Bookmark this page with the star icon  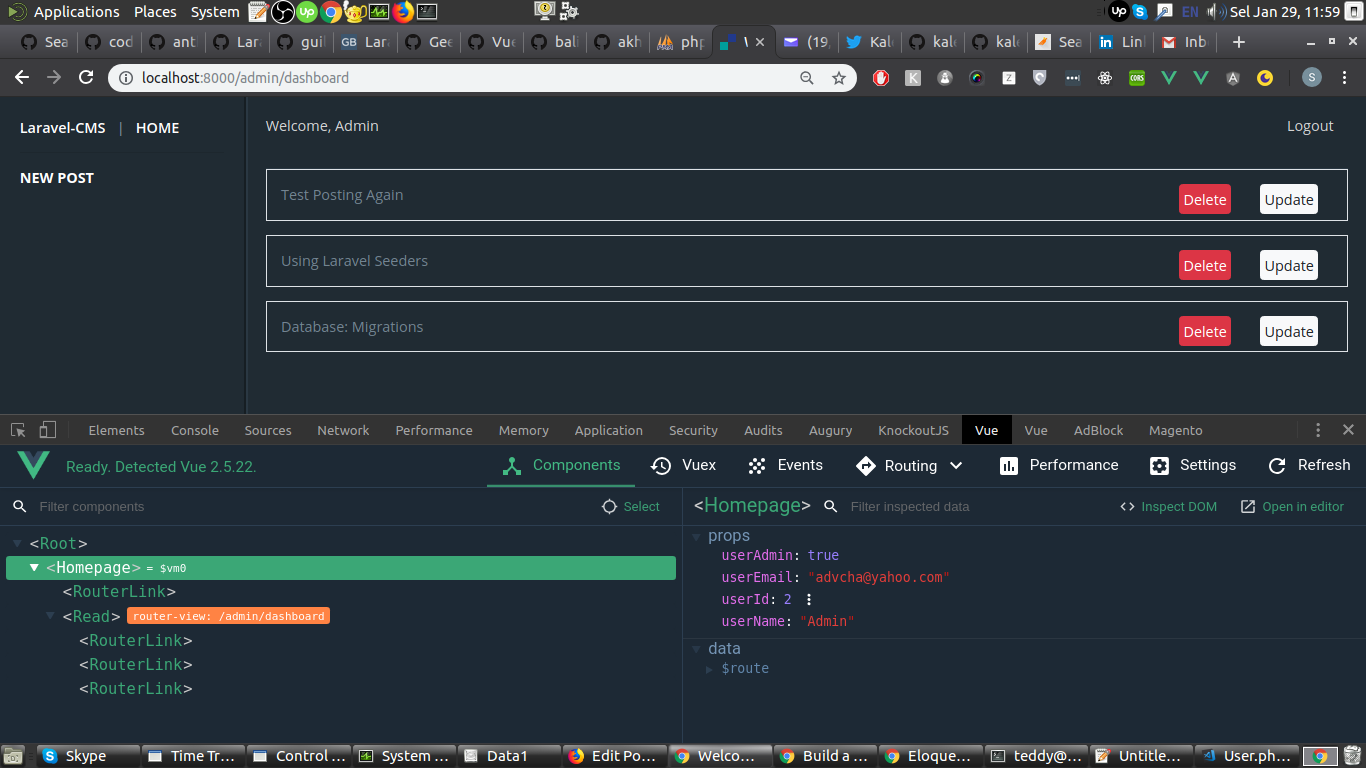[839, 78]
